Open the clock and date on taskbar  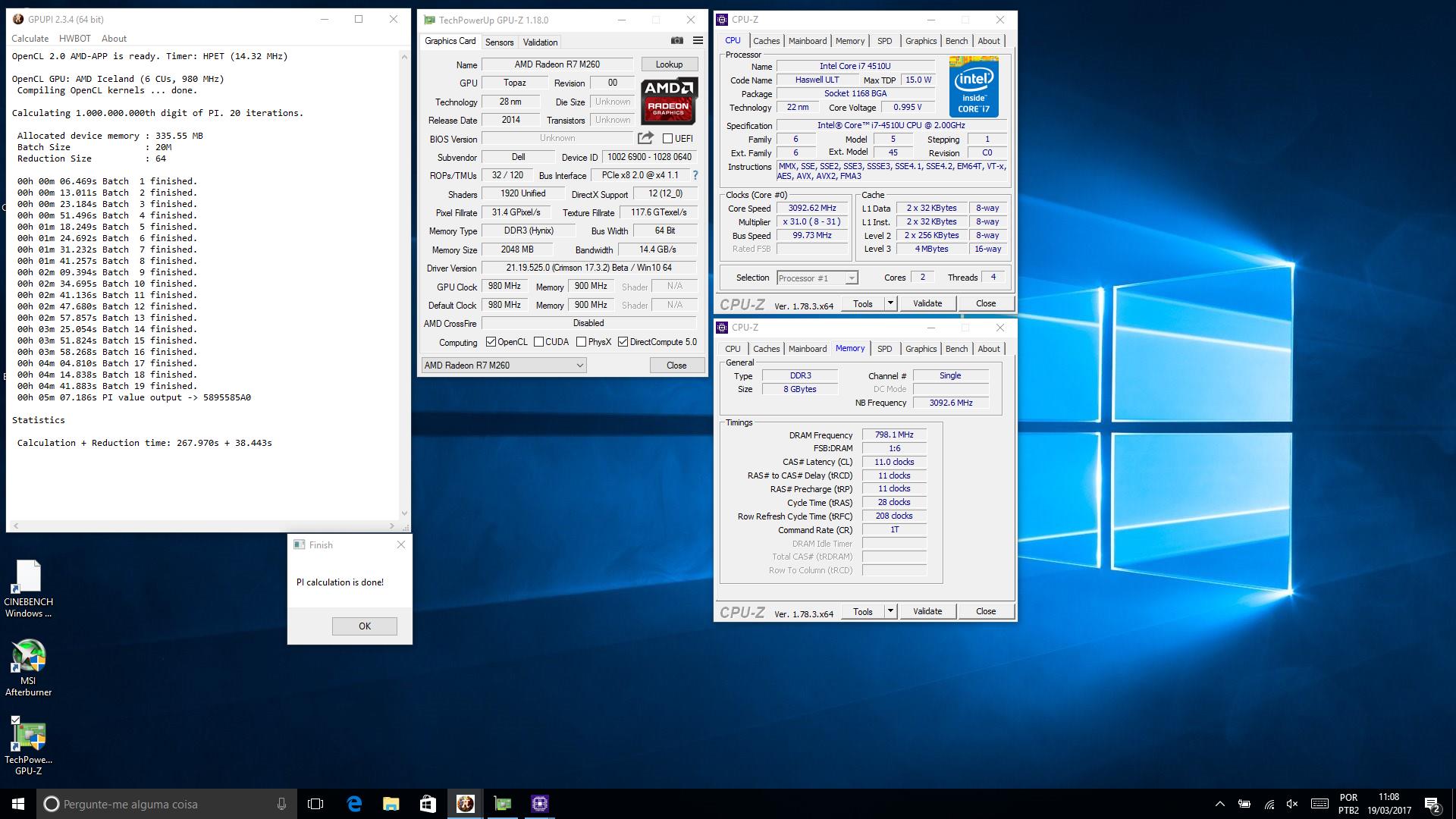[1389, 804]
